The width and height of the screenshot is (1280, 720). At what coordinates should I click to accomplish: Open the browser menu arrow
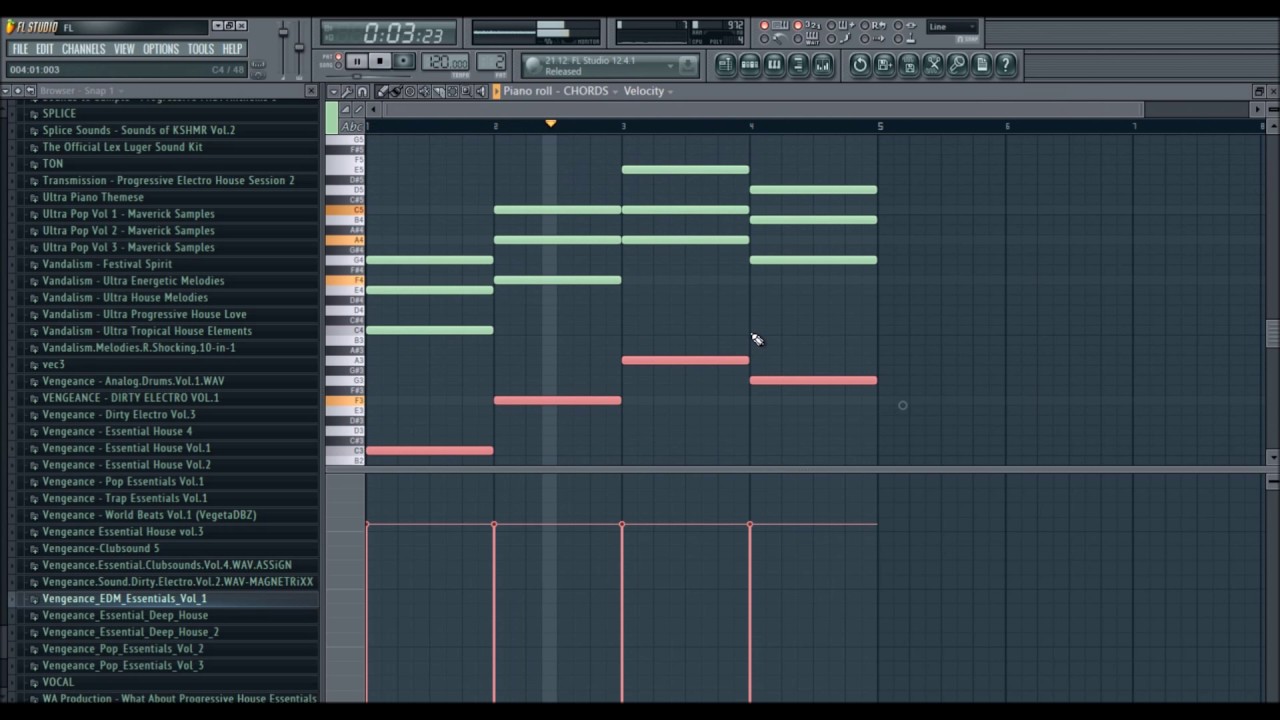pos(5,91)
